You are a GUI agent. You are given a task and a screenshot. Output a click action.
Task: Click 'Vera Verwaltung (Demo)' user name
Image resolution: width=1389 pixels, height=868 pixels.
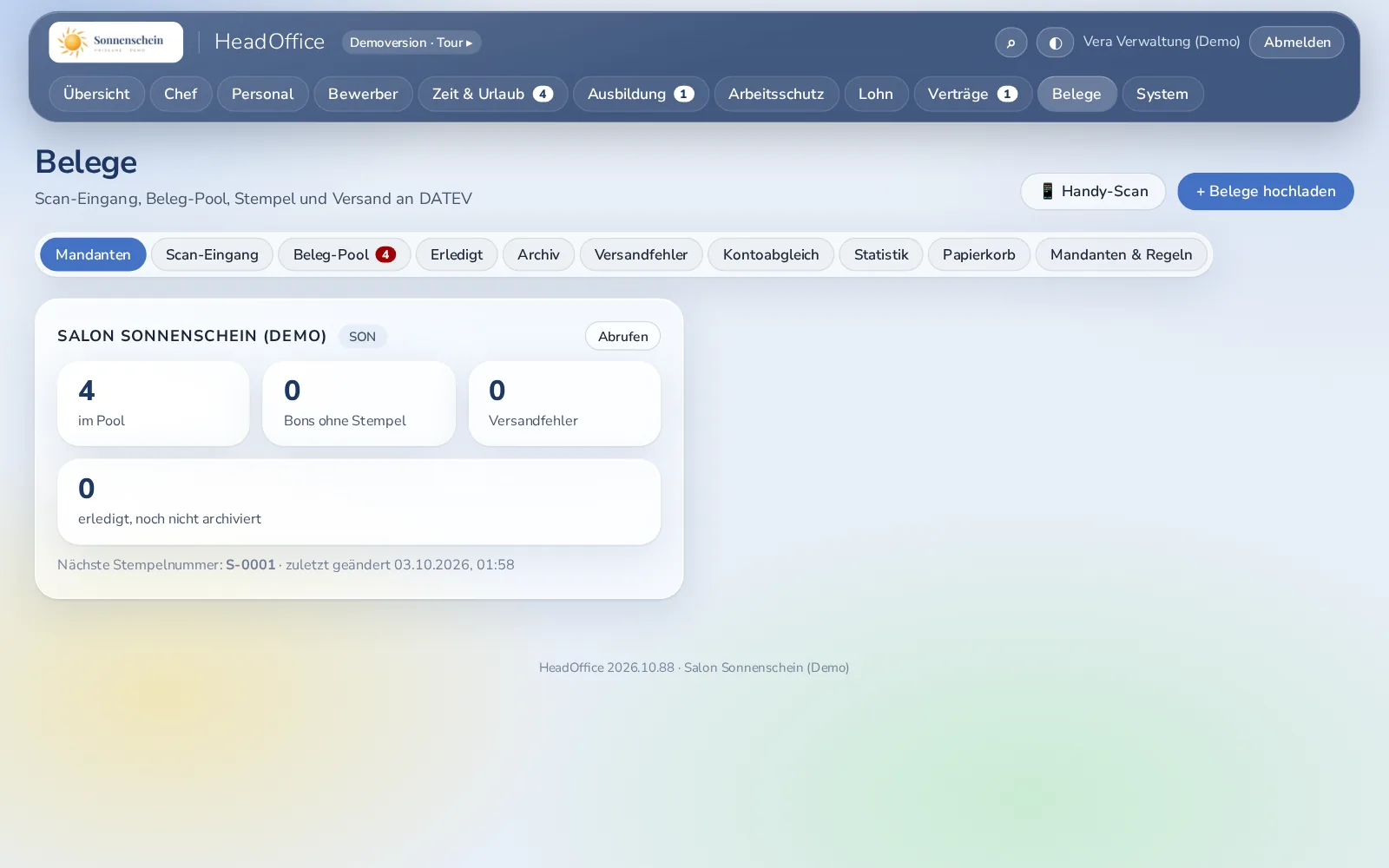click(x=1162, y=42)
